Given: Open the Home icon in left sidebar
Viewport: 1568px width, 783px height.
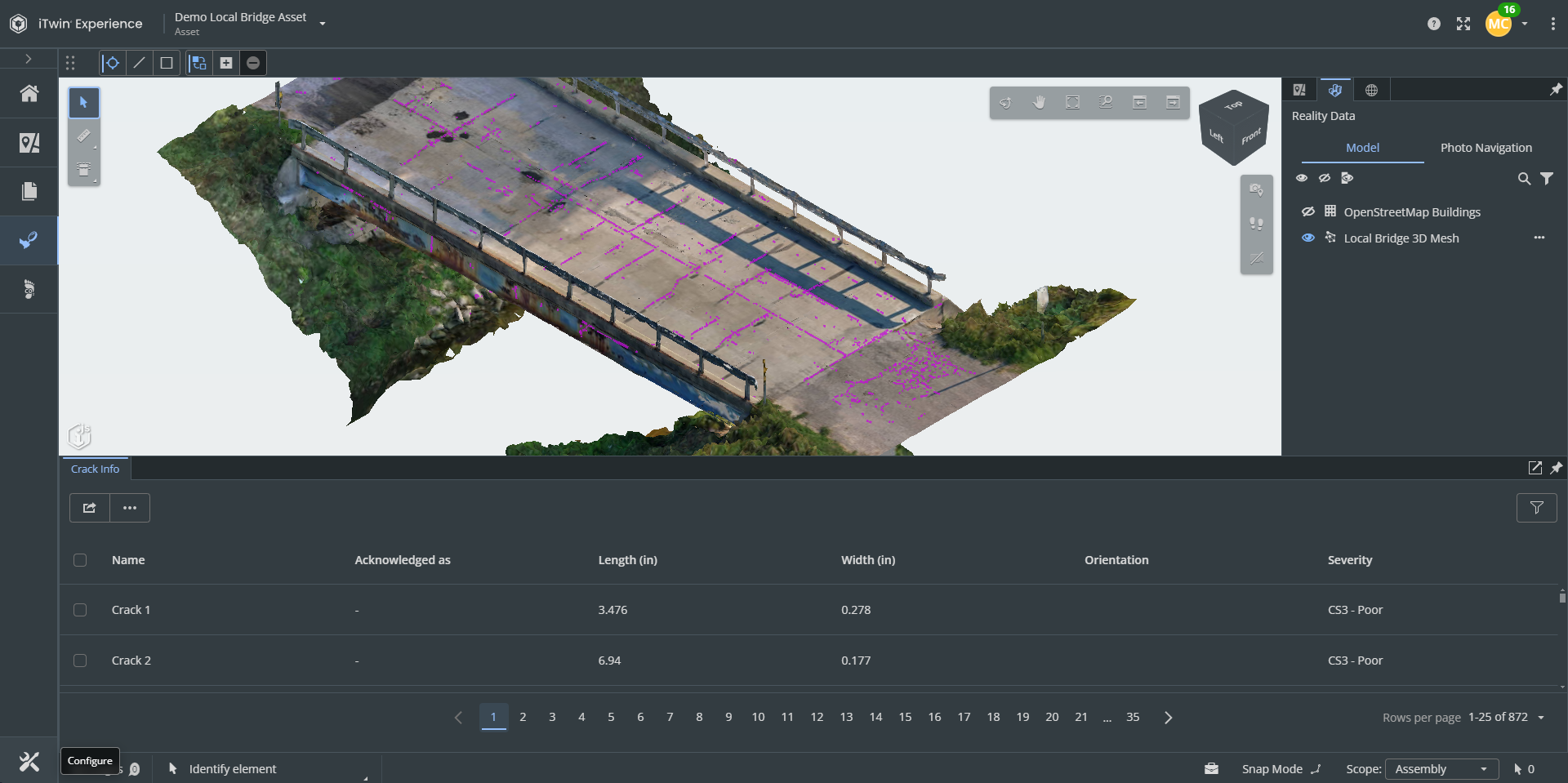Looking at the screenshot, I should tap(29, 94).
